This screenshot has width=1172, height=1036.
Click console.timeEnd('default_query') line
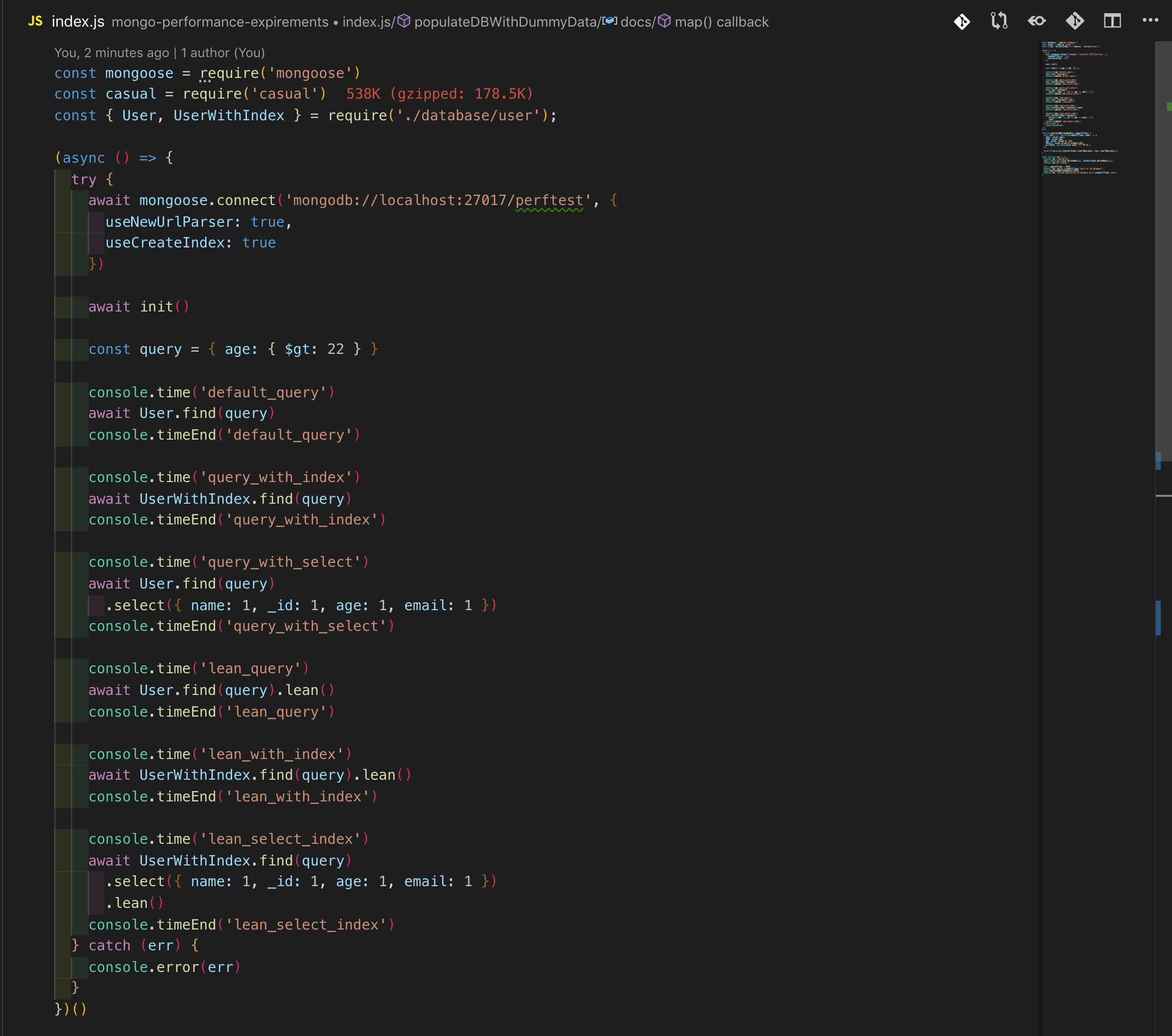coord(224,435)
